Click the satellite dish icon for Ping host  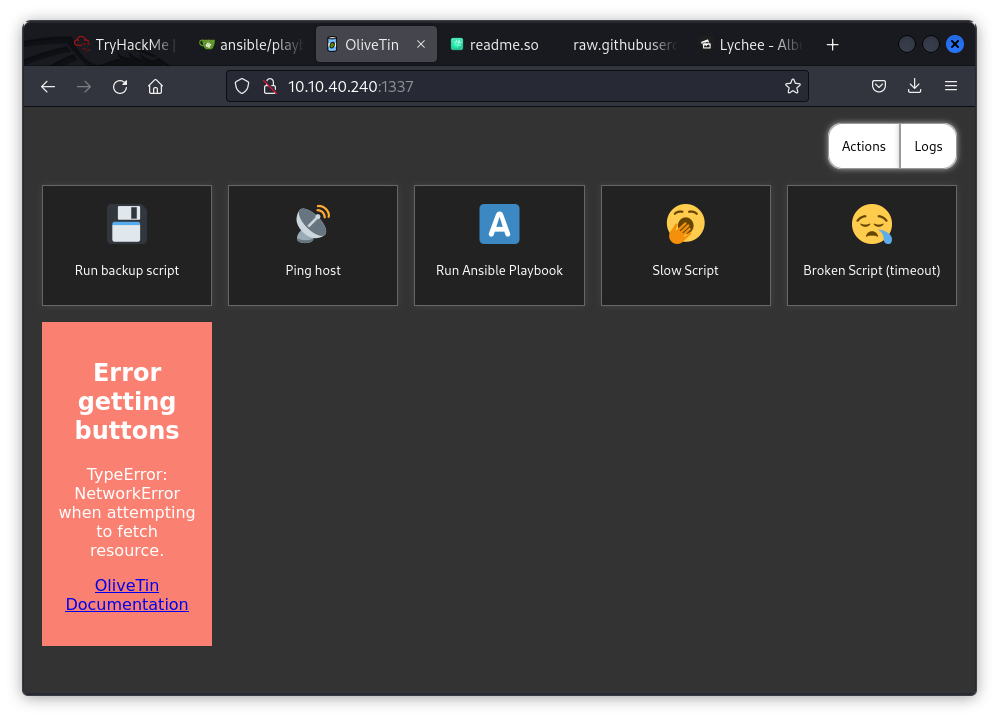tap(312, 223)
